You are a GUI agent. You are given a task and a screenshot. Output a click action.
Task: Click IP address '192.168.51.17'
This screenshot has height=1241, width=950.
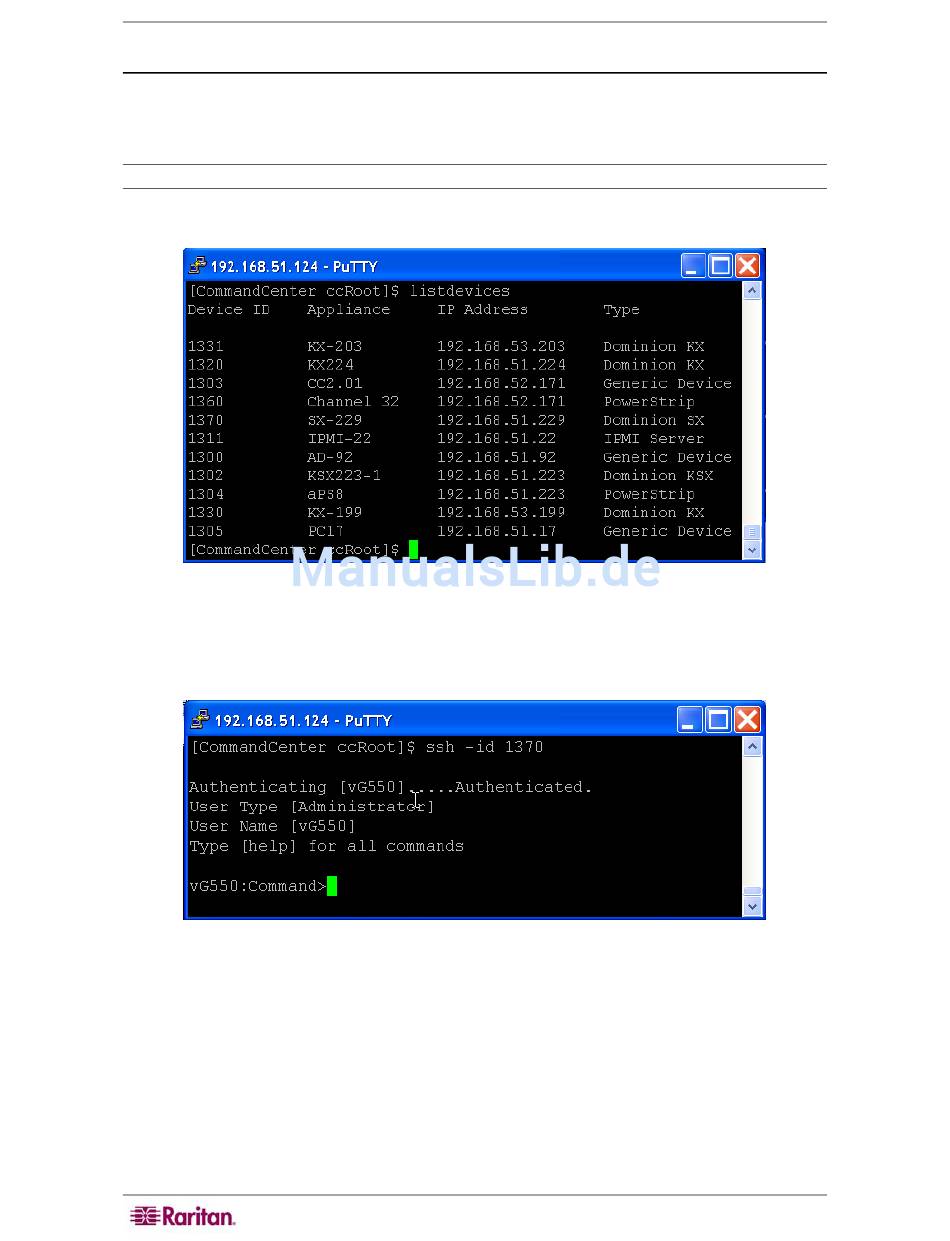(497, 531)
